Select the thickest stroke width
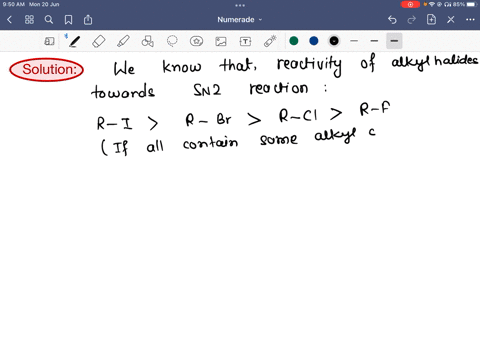 tap(394, 41)
